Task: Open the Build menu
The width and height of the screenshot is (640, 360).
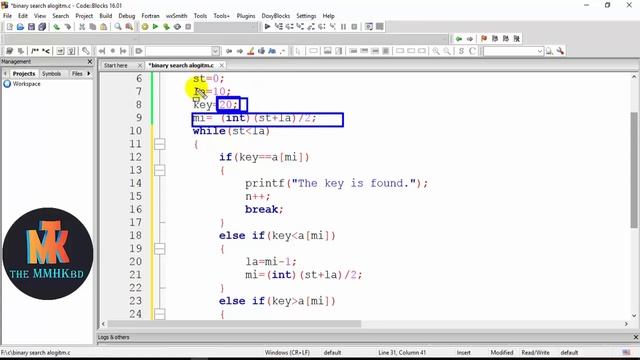Action: pyautogui.click(x=106, y=16)
